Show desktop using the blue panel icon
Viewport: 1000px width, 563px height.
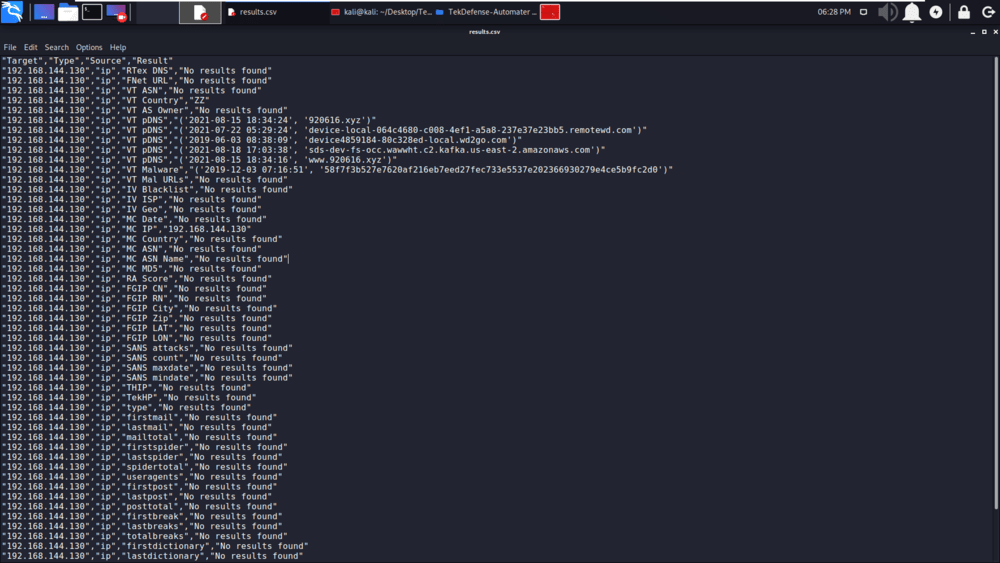coord(44,12)
